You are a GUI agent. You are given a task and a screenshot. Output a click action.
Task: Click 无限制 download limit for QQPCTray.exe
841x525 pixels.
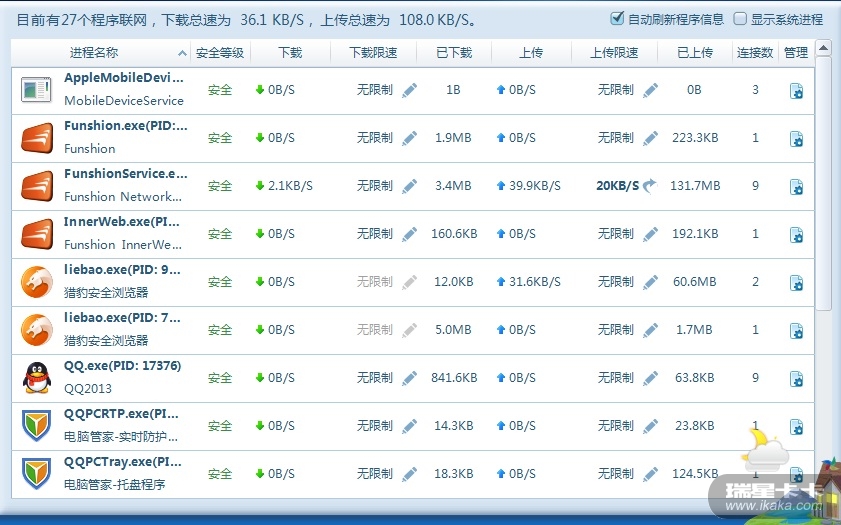pos(375,474)
